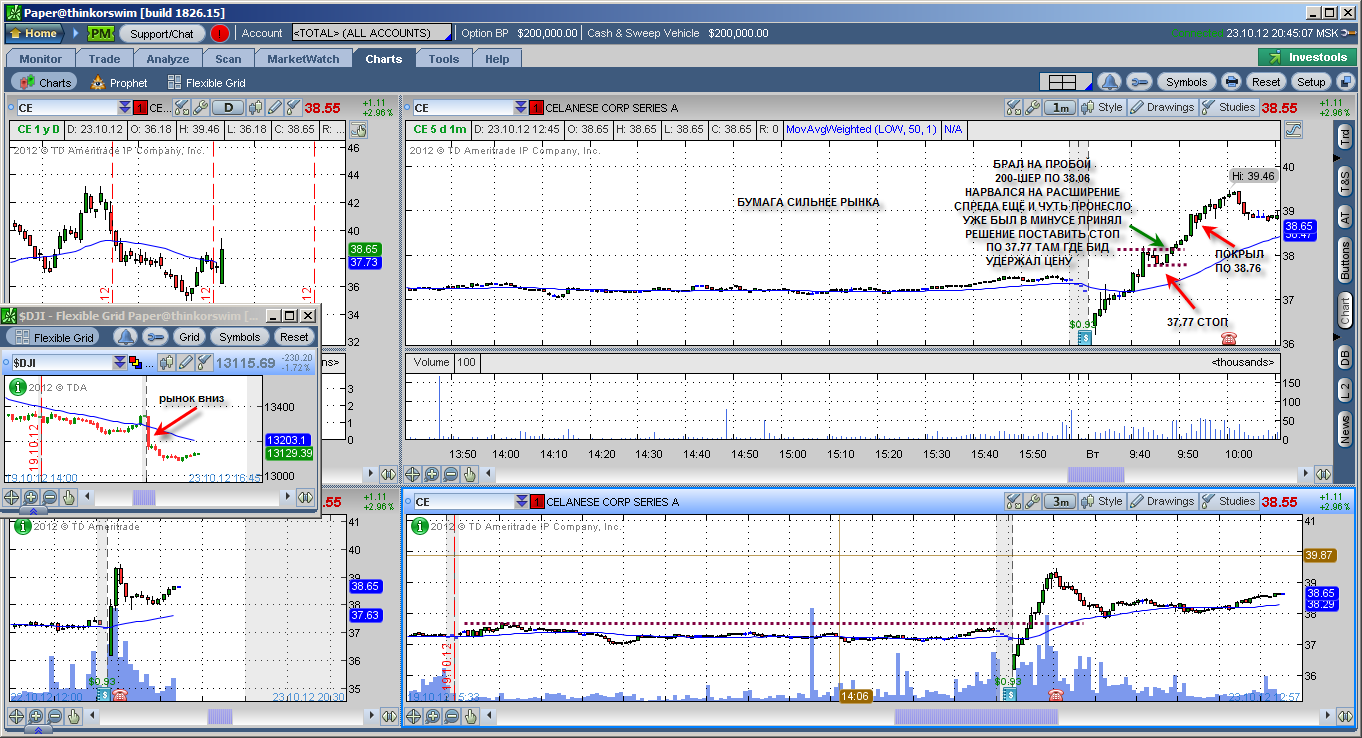Image resolution: width=1362 pixels, height=738 pixels.
Task: Click pencil drawings icon in top-left chart
Action: click(274, 107)
